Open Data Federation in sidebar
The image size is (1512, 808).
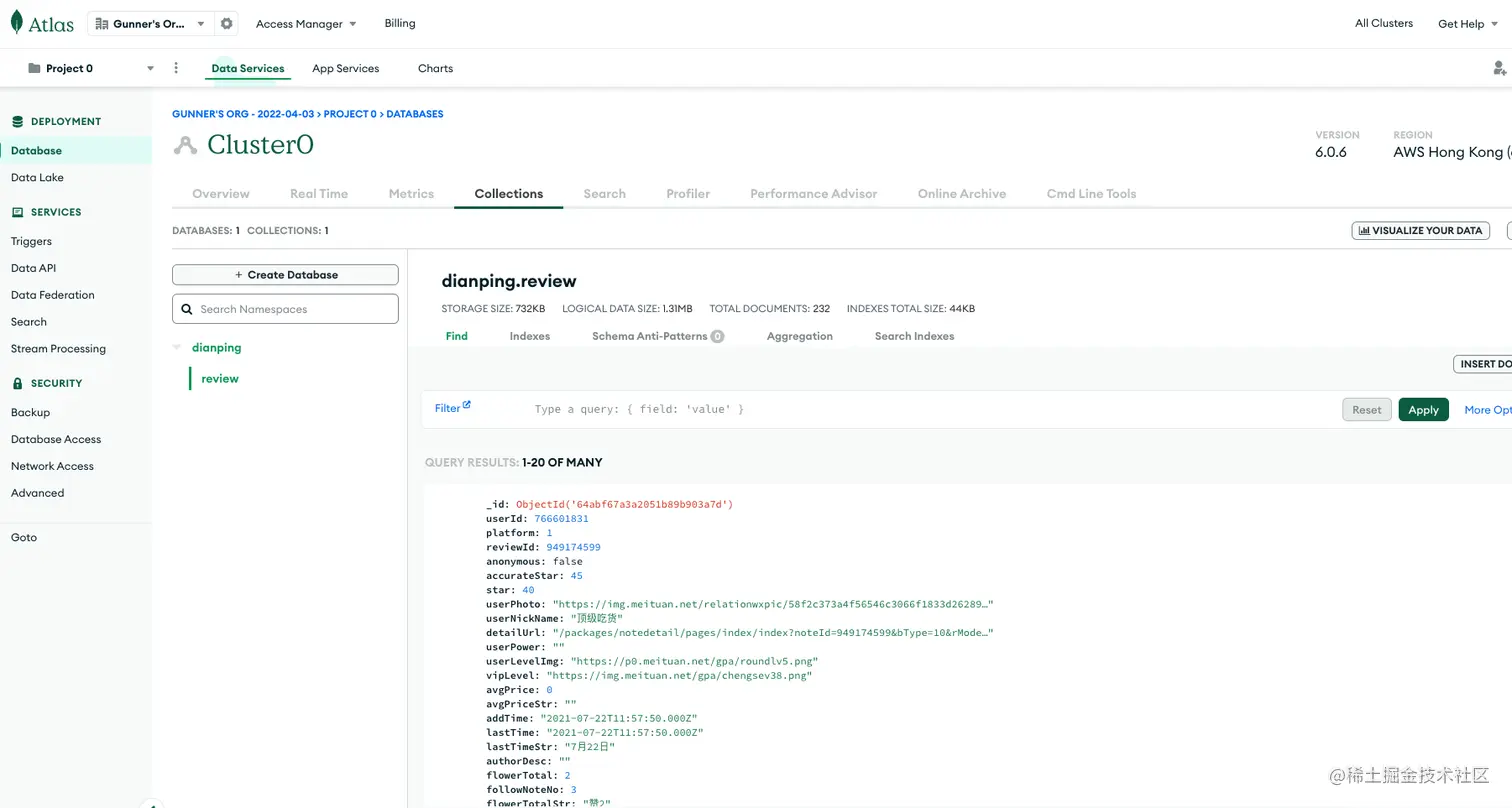point(52,295)
